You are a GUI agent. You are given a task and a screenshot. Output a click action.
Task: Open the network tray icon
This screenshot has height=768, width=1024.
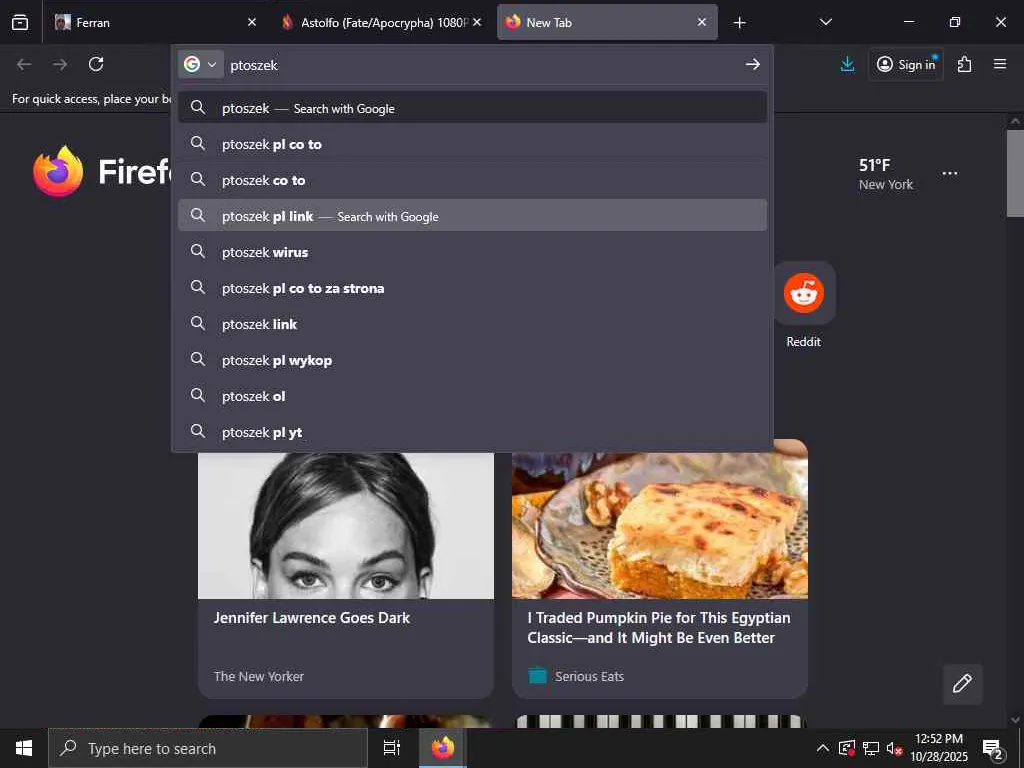click(x=871, y=748)
